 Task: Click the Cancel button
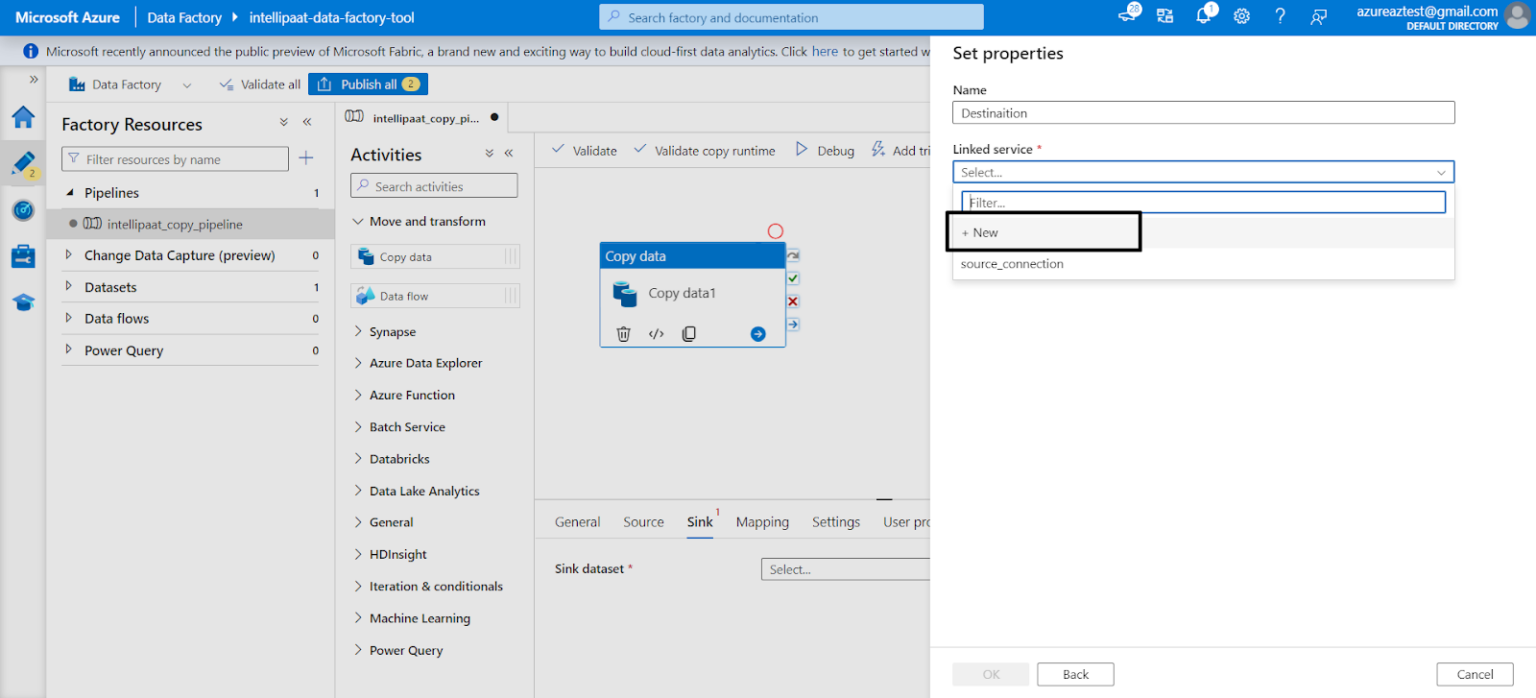pyautogui.click(x=1475, y=674)
